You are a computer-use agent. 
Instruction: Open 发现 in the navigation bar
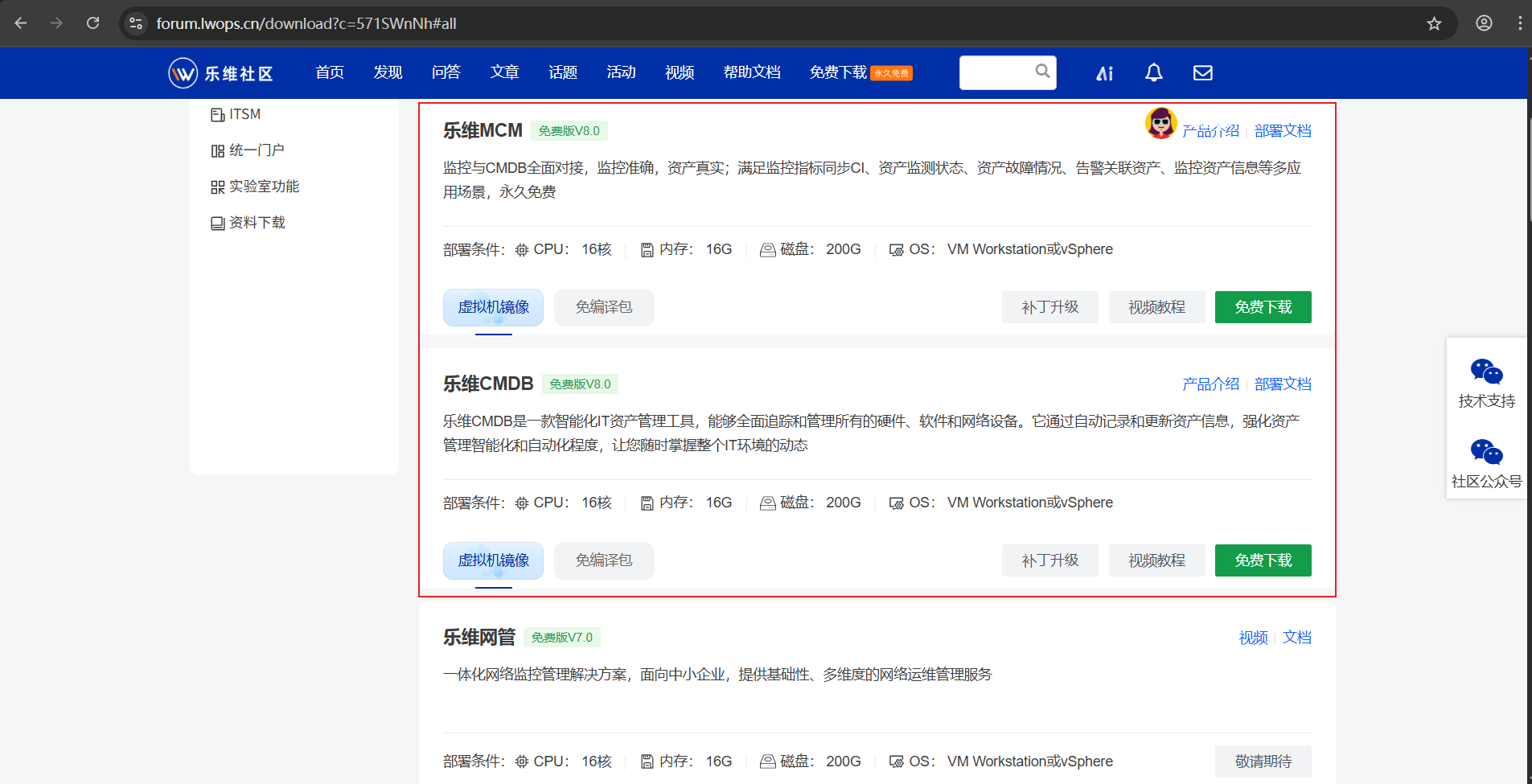[x=388, y=72]
